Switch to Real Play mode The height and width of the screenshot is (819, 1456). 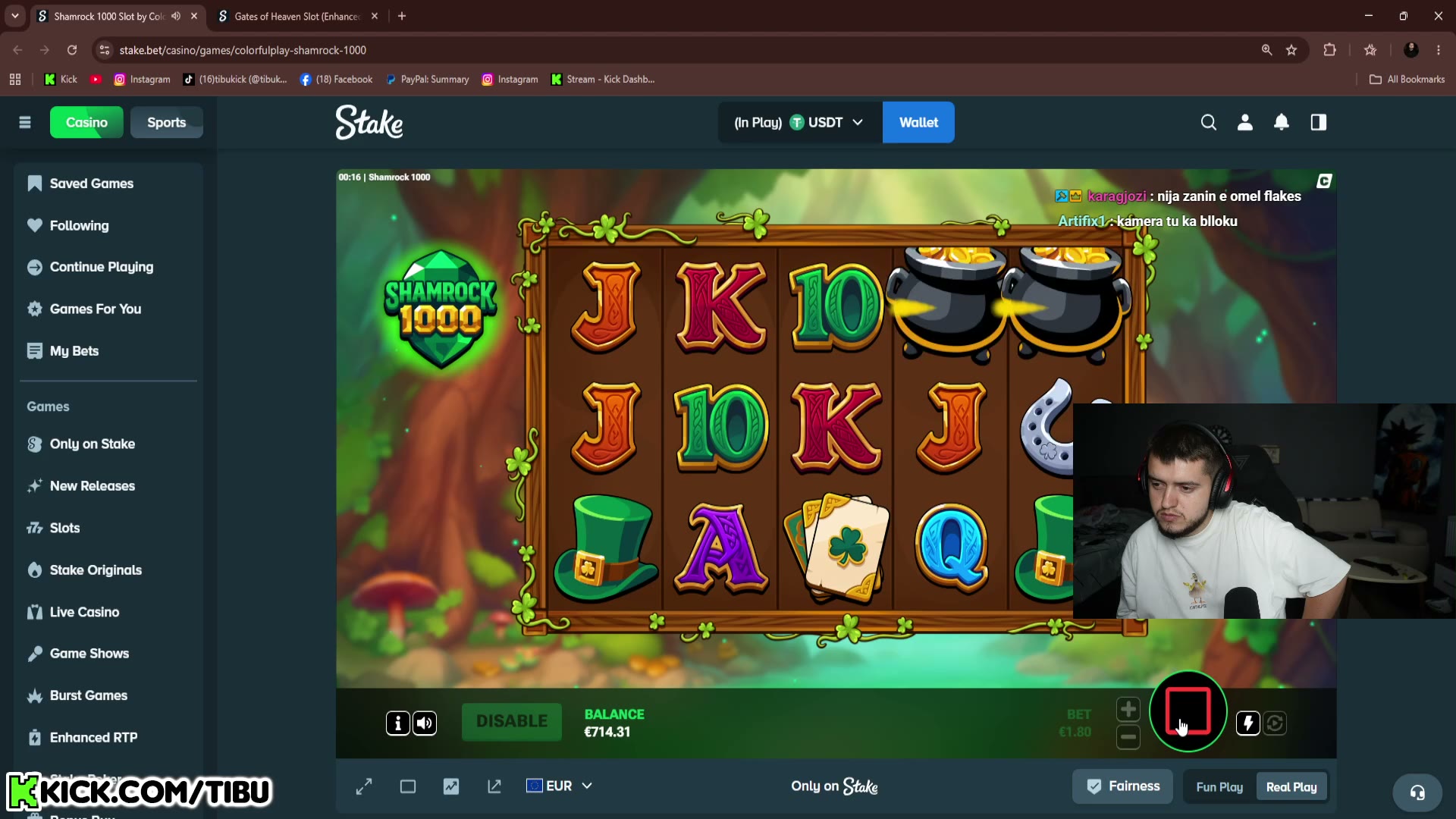point(1291,787)
